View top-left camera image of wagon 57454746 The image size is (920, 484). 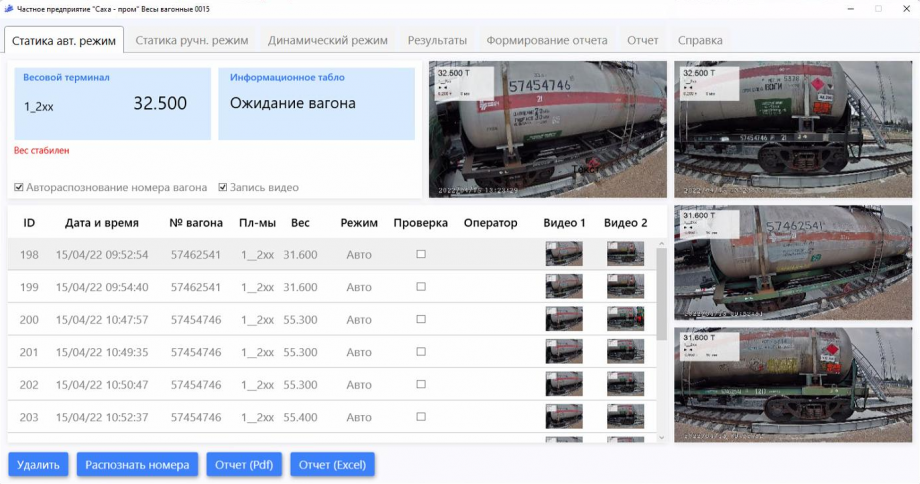(x=547, y=129)
